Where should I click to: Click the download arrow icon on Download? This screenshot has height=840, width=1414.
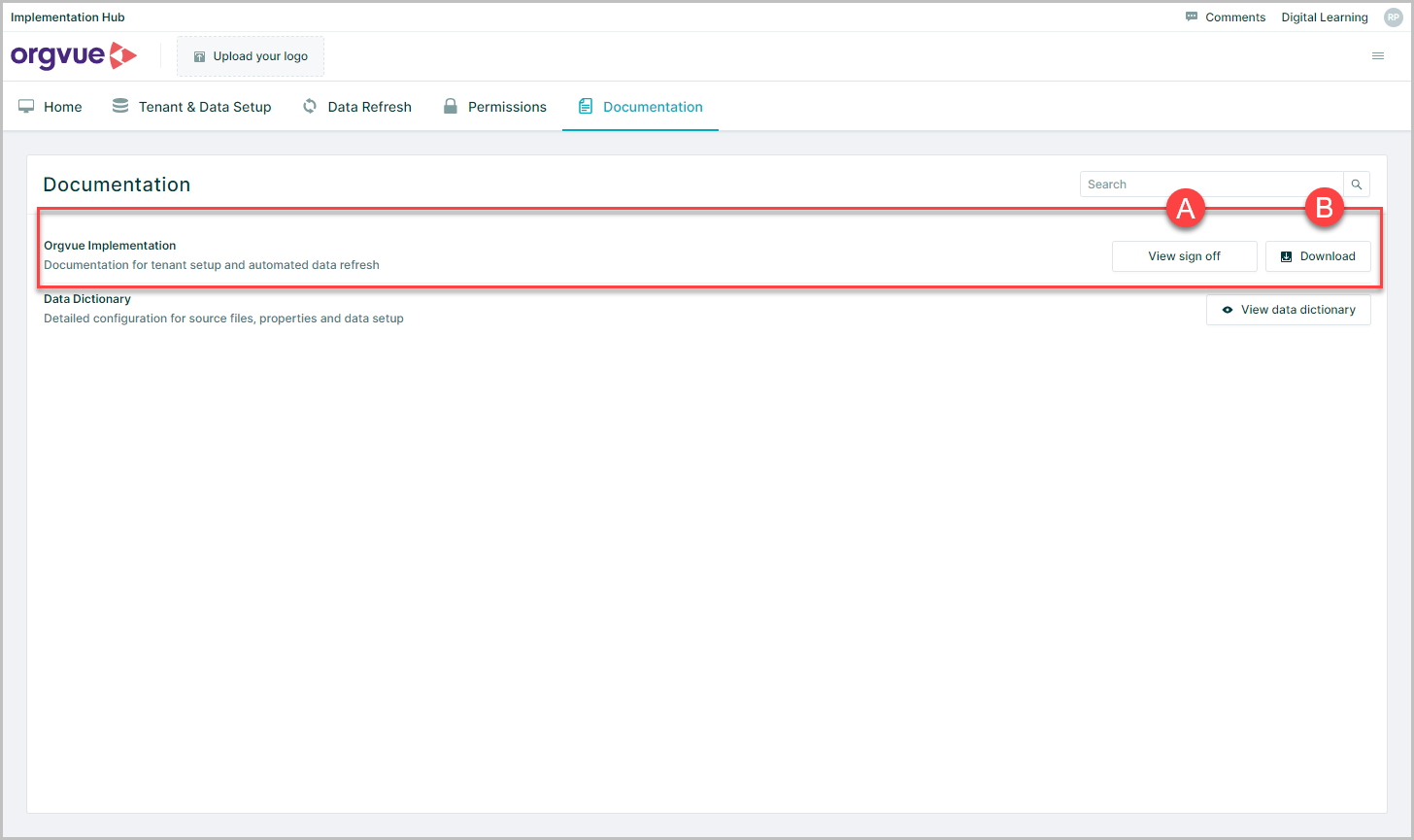click(x=1287, y=256)
